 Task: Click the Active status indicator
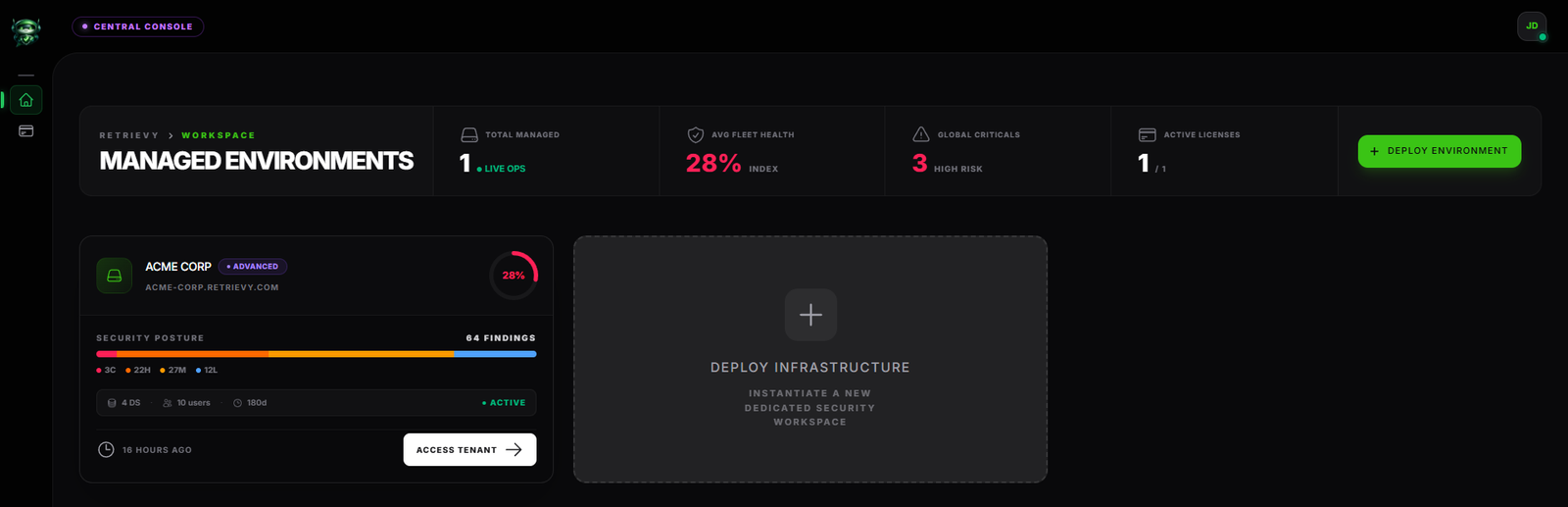pos(504,403)
